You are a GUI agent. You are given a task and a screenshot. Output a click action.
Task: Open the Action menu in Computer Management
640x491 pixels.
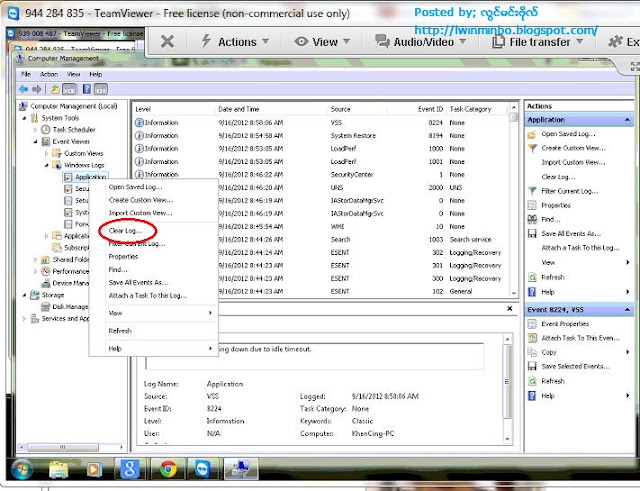pos(49,74)
